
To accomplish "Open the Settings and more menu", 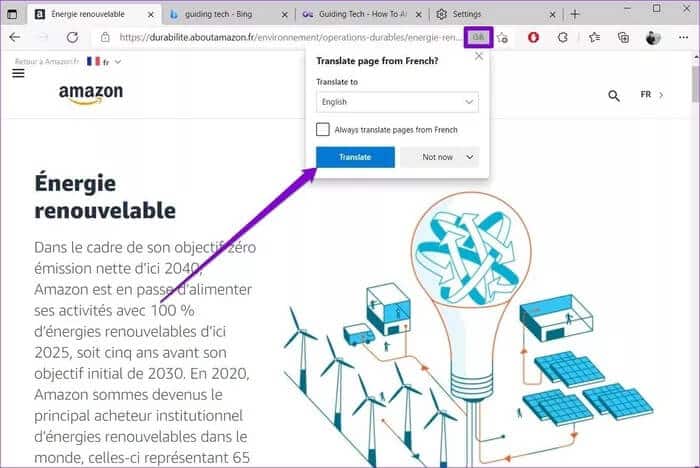I will 683,38.
